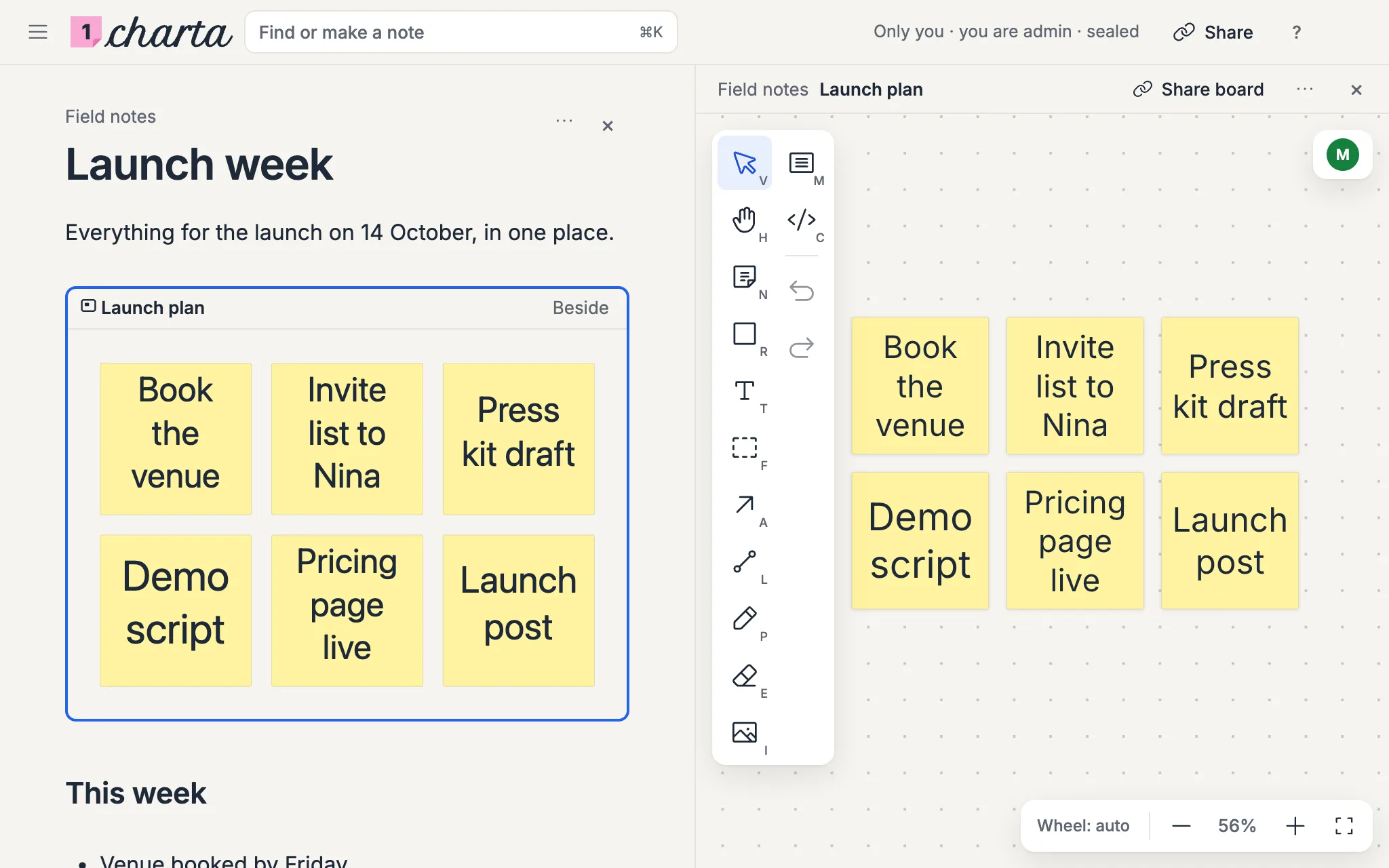Select the Pricing page live sticky on board
Image resolution: width=1389 pixels, height=868 pixels.
pos(1075,540)
